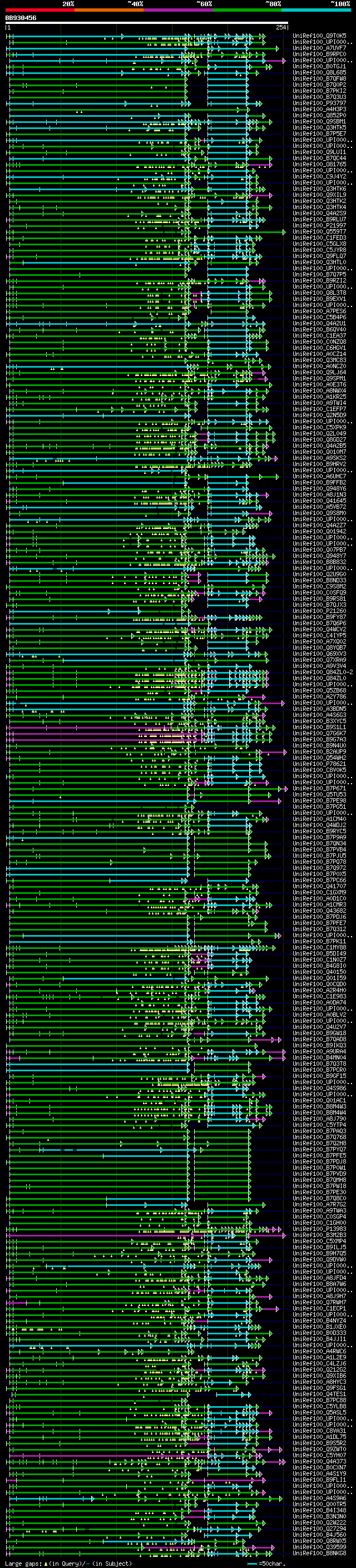
Task: Select hit UniRef100_C8V0K5
Action: [319, 770]
